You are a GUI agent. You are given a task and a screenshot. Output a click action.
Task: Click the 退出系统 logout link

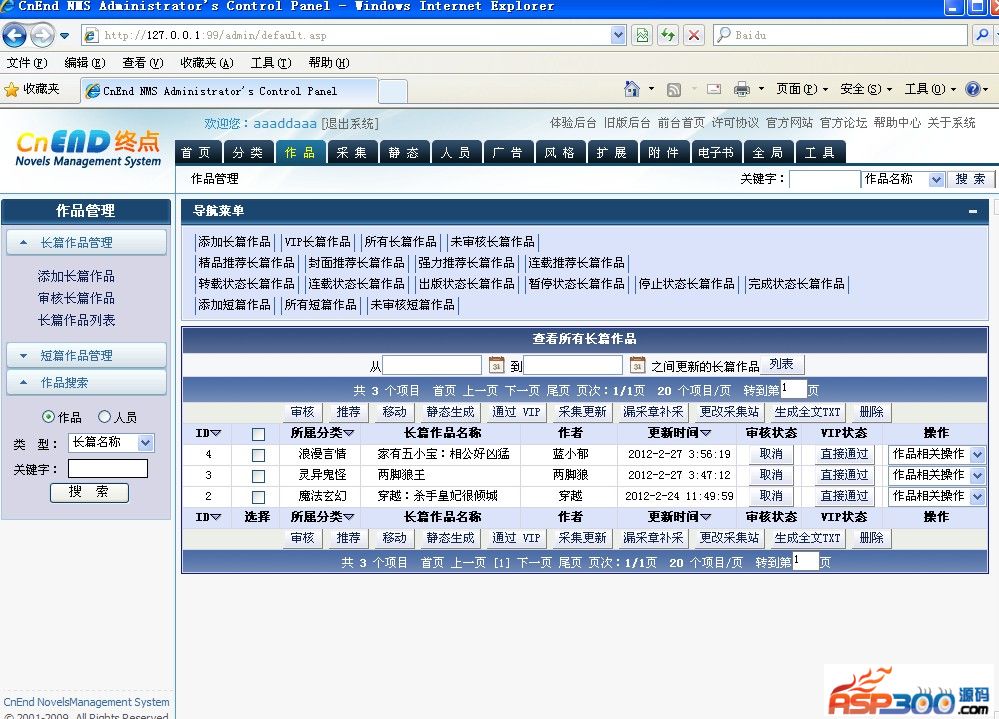pyautogui.click(x=350, y=124)
